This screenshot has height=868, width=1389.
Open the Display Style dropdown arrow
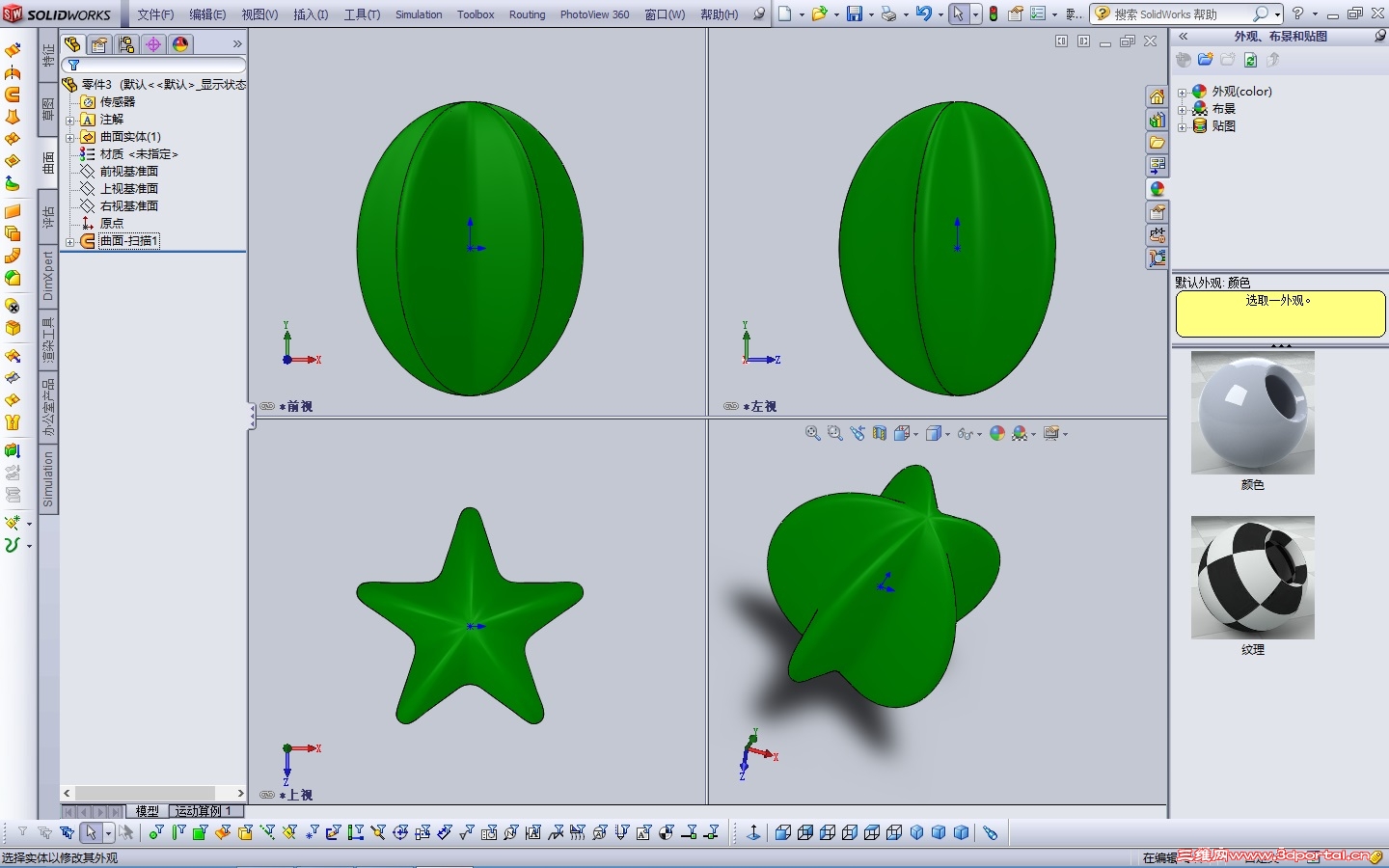point(947,434)
